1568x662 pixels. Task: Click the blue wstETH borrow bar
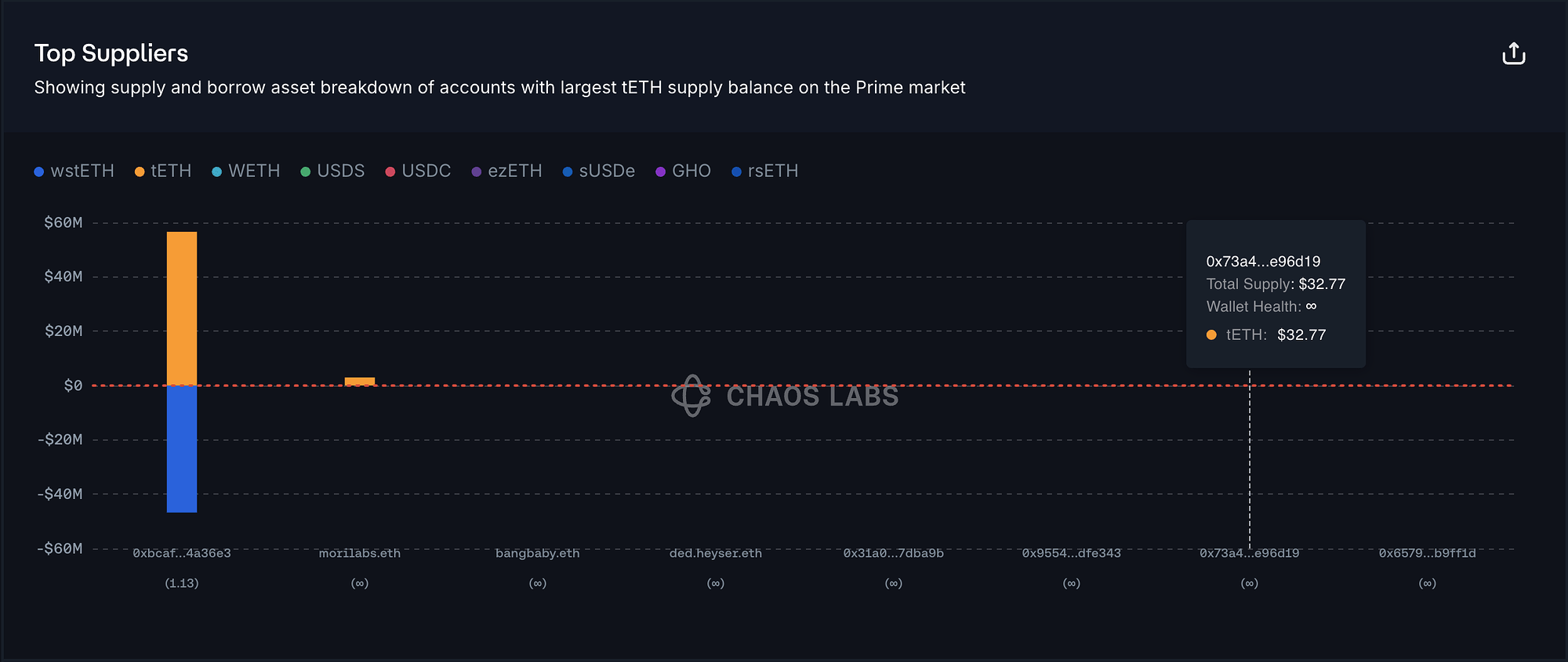tap(182, 449)
